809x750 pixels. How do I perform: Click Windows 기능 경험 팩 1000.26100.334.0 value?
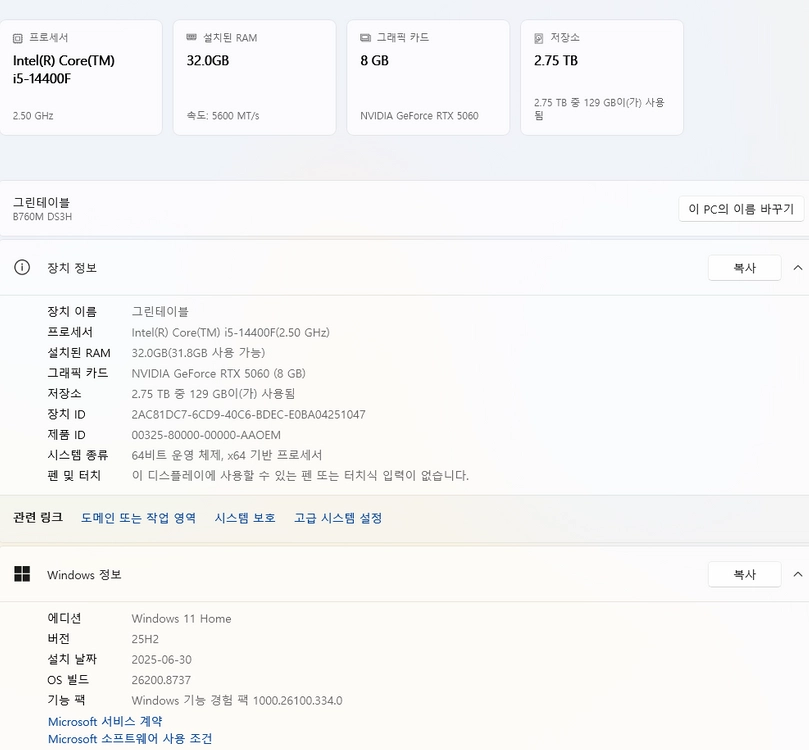click(237, 700)
